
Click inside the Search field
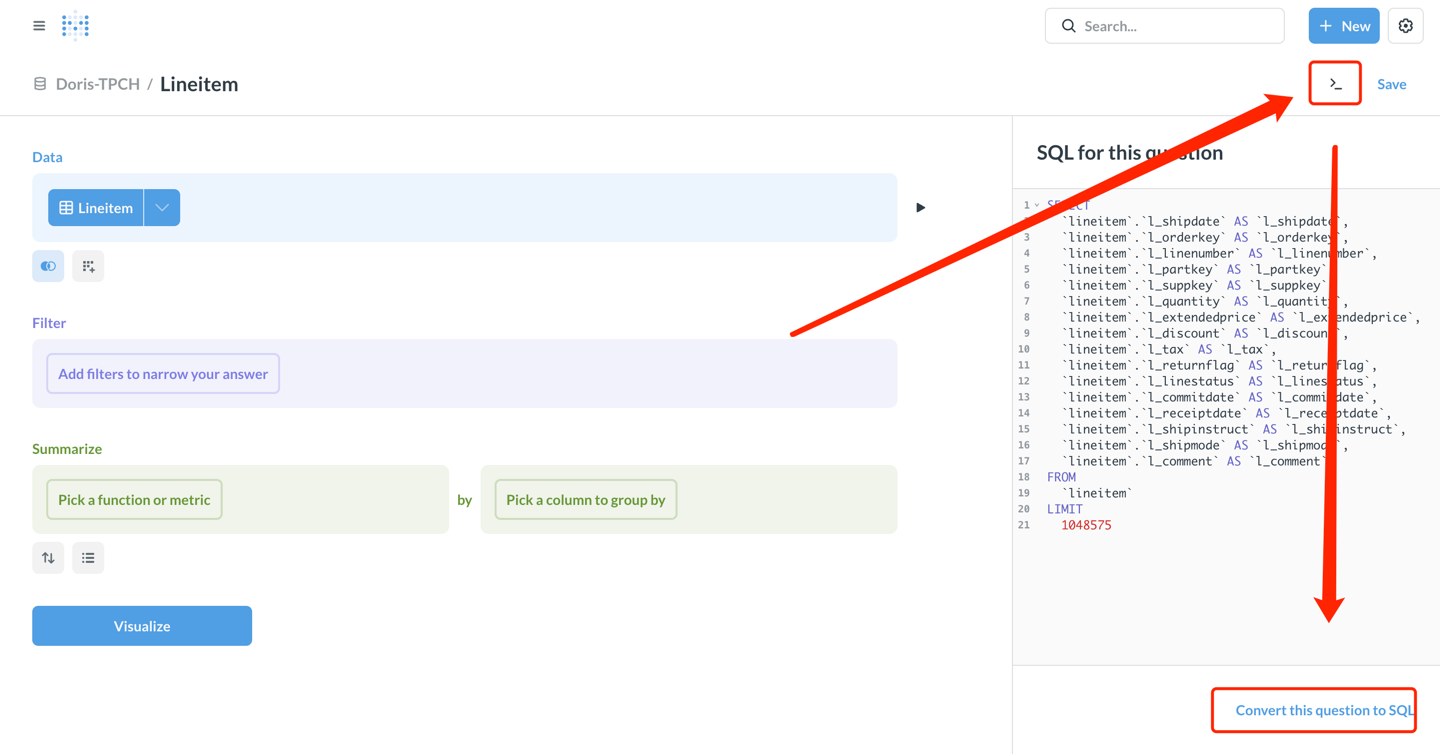coord(1164,25)
